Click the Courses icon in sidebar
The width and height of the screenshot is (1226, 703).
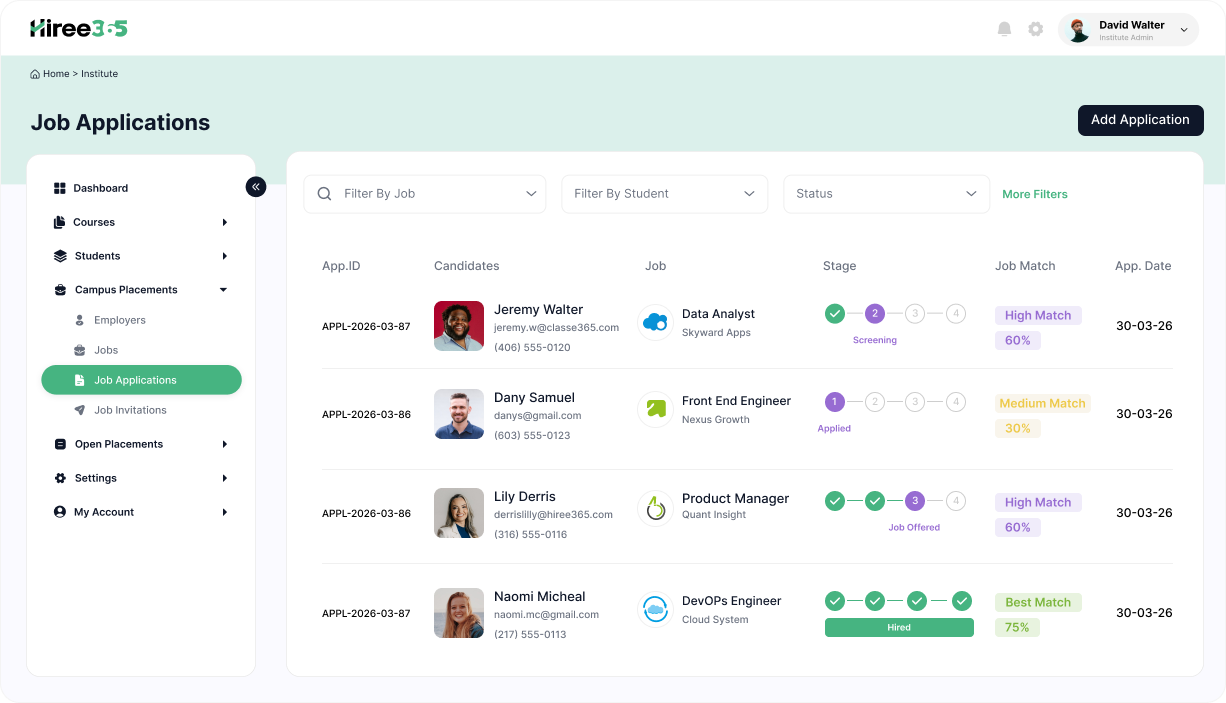point(60,222)
